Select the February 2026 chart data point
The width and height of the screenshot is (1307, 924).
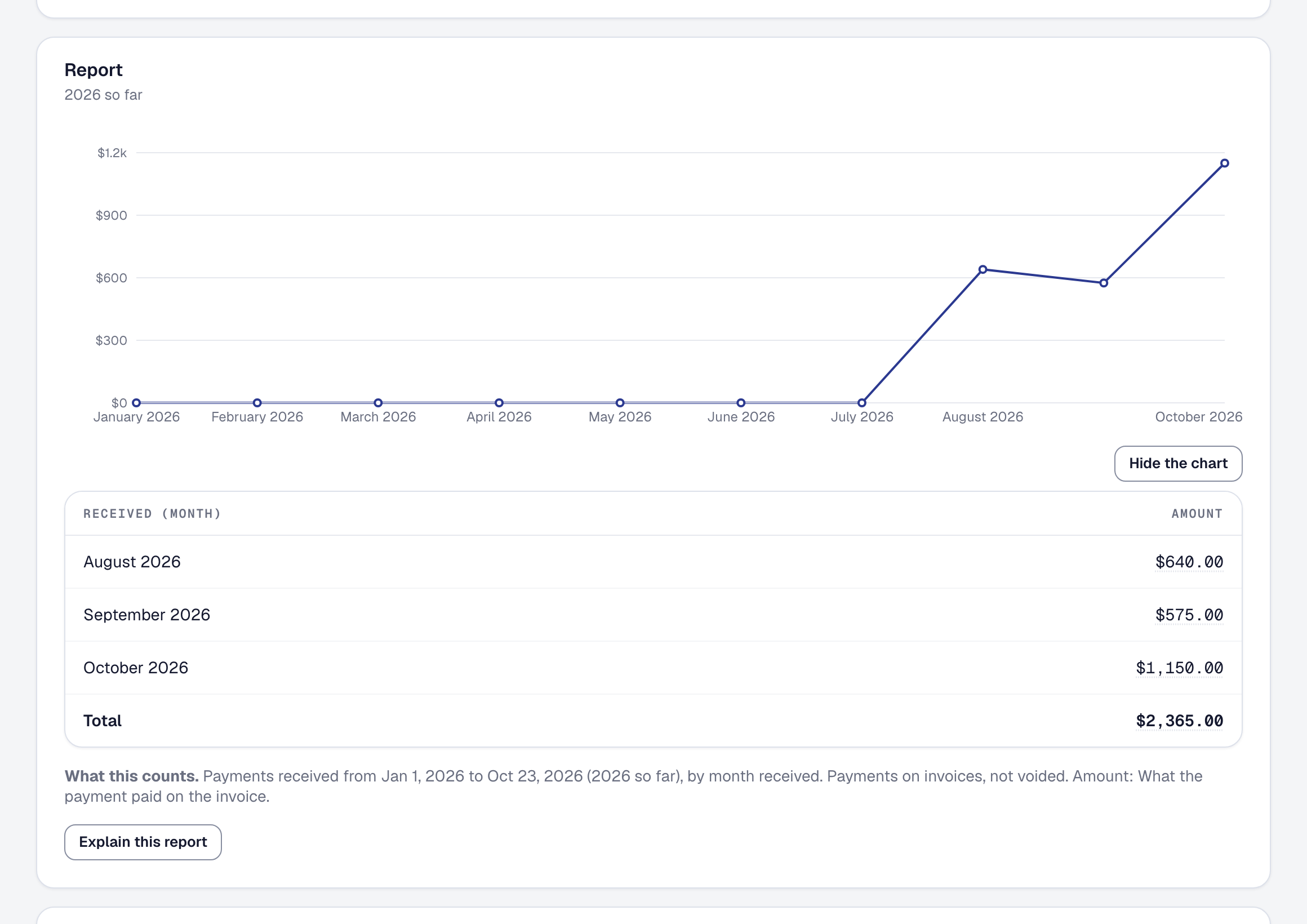[x=257, y=403]
